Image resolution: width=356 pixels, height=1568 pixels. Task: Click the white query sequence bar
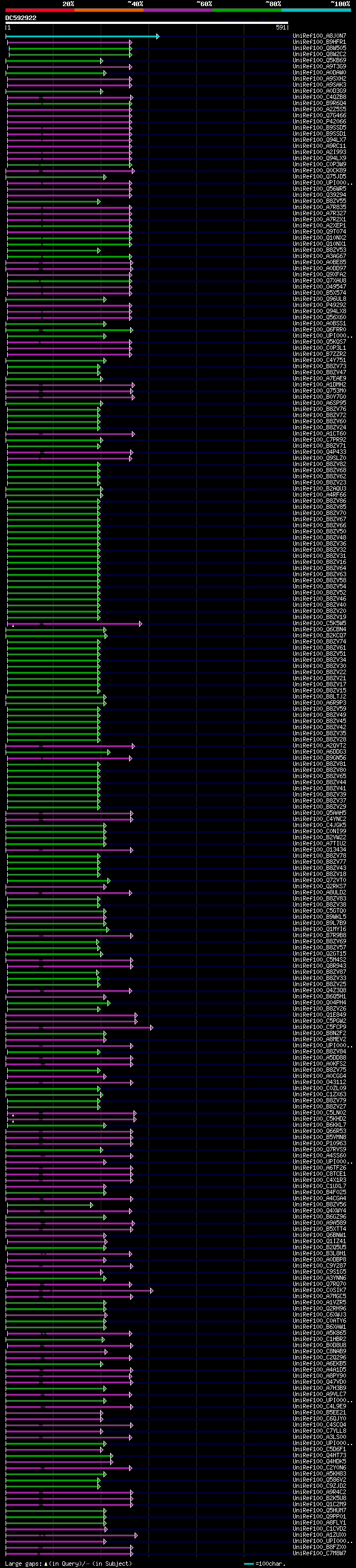(x=147, y=23)
